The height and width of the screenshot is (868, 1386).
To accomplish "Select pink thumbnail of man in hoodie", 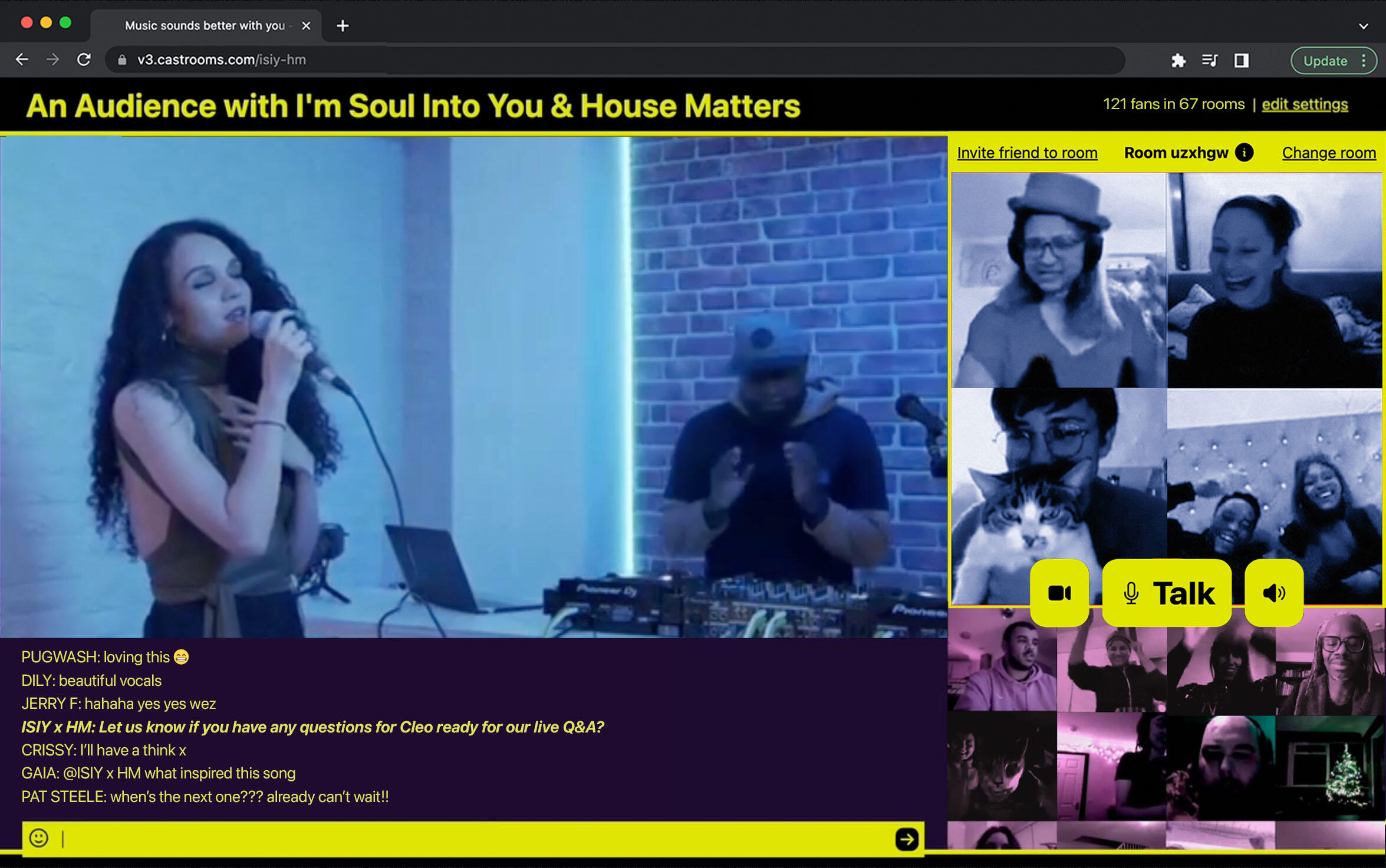I will pos(1002,659).
